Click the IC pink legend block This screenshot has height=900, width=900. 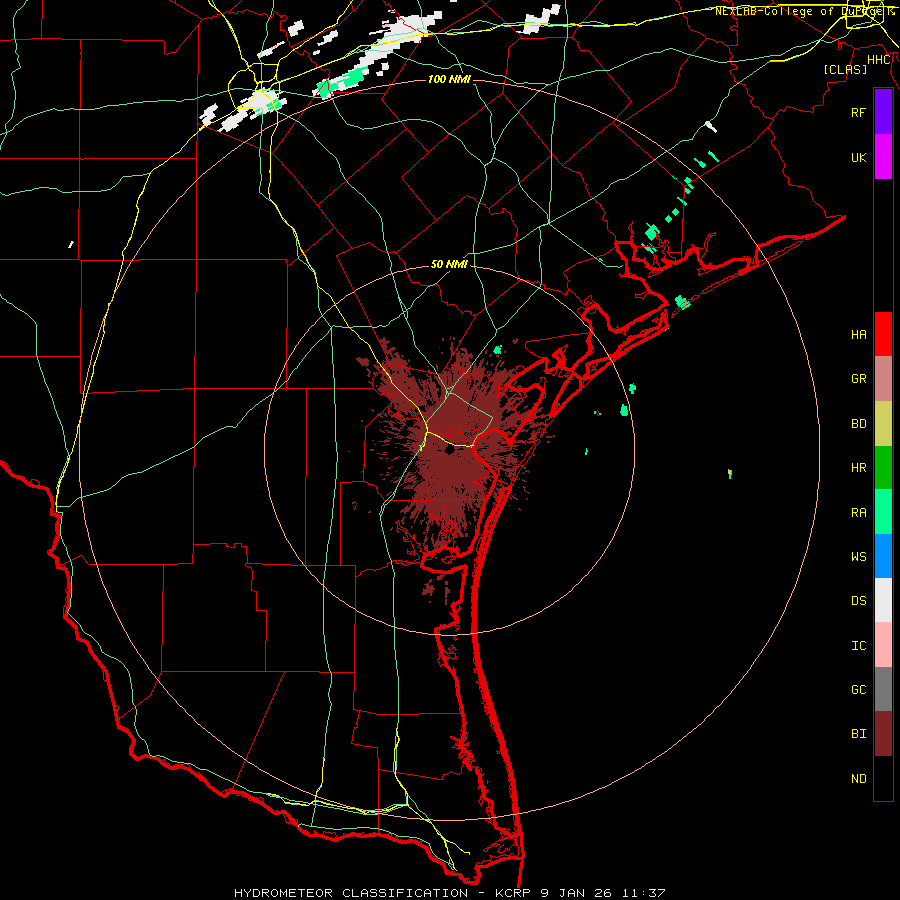point(883,645)
